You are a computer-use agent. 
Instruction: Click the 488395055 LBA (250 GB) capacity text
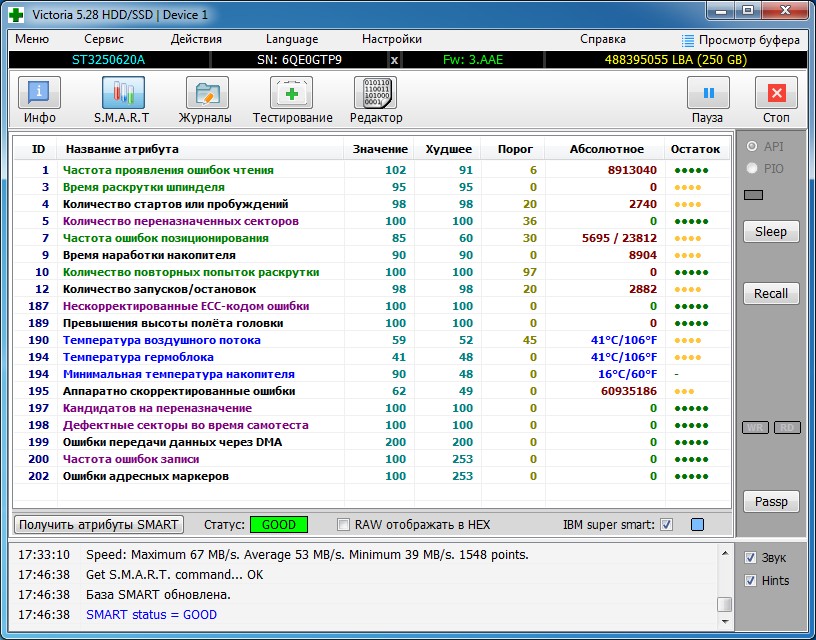[675, 60]
